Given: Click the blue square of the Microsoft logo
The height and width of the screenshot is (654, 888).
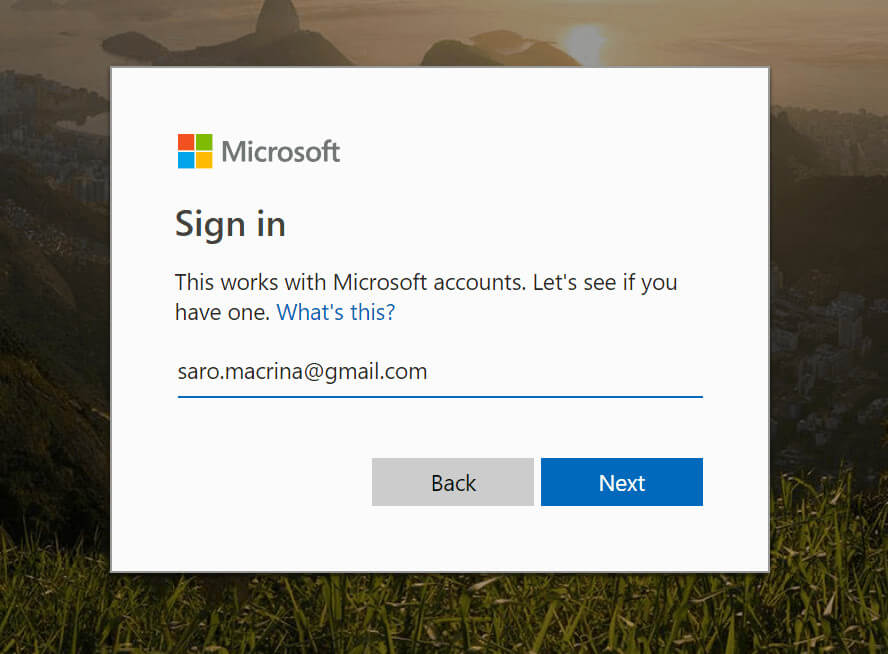Looking at the screenshot, I should [x=186, y=160].
